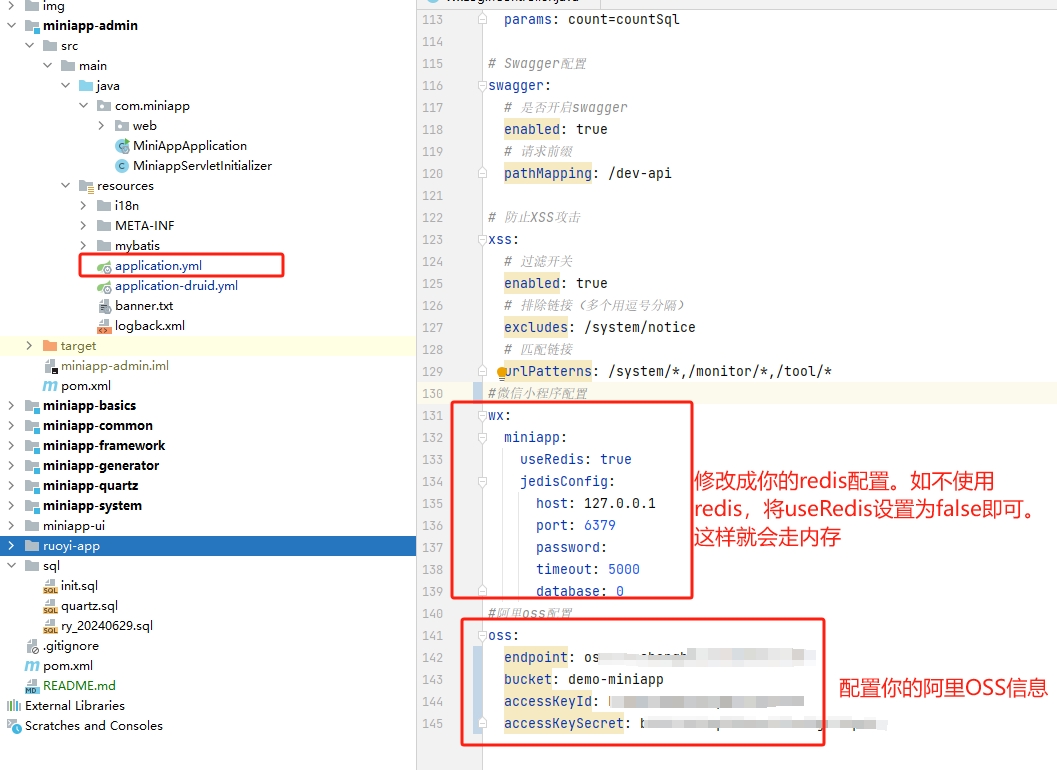Collapse the resources folder
The image size is (1057, 770).
click(x=65, y=186)
